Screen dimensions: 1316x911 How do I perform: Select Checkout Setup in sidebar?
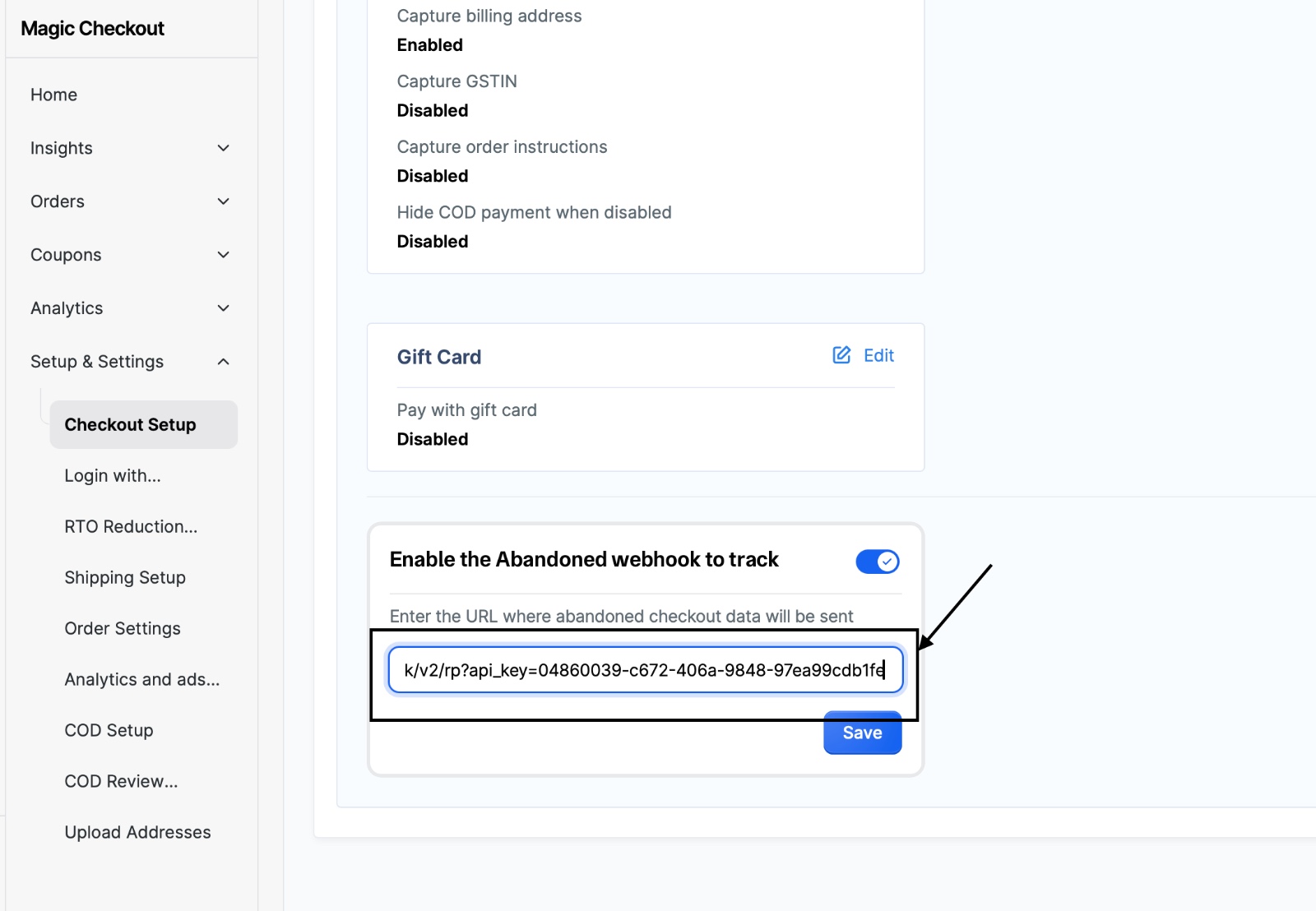(x=131, y=425)
